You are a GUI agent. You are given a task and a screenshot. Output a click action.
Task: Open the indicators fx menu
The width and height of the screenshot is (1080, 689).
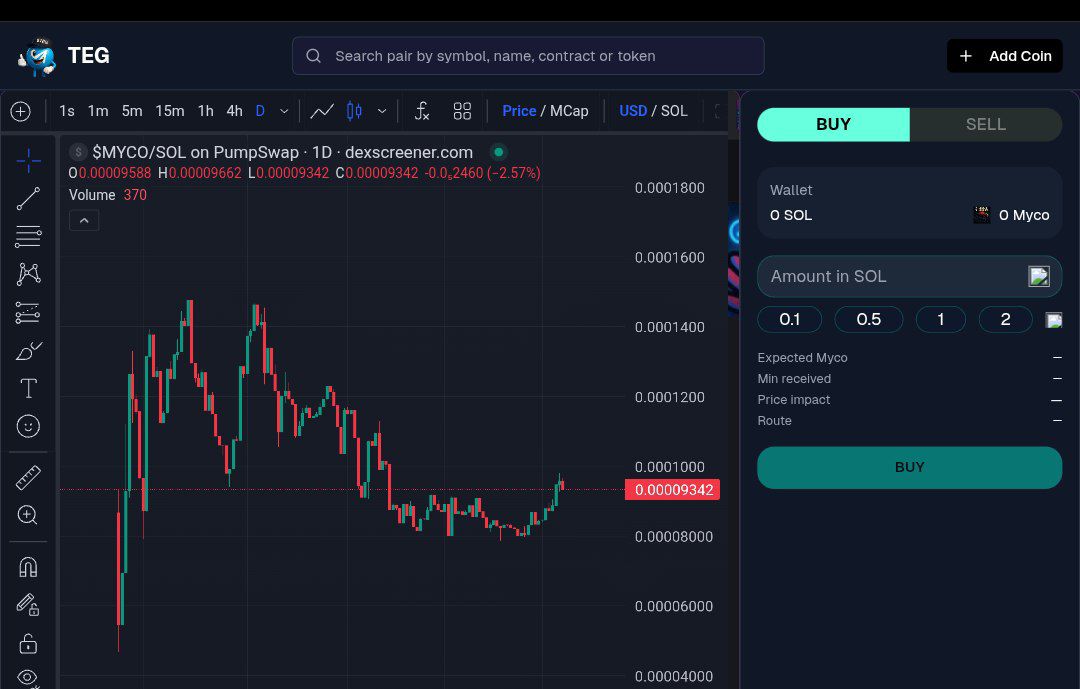click(x=422, y=111)
